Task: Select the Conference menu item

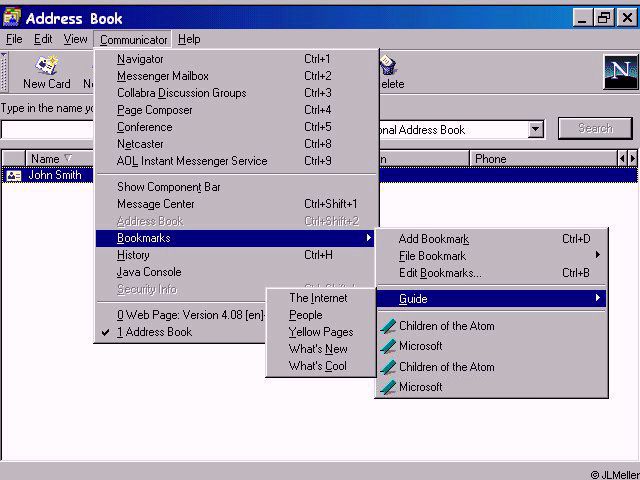Action: tap(237, 127)
